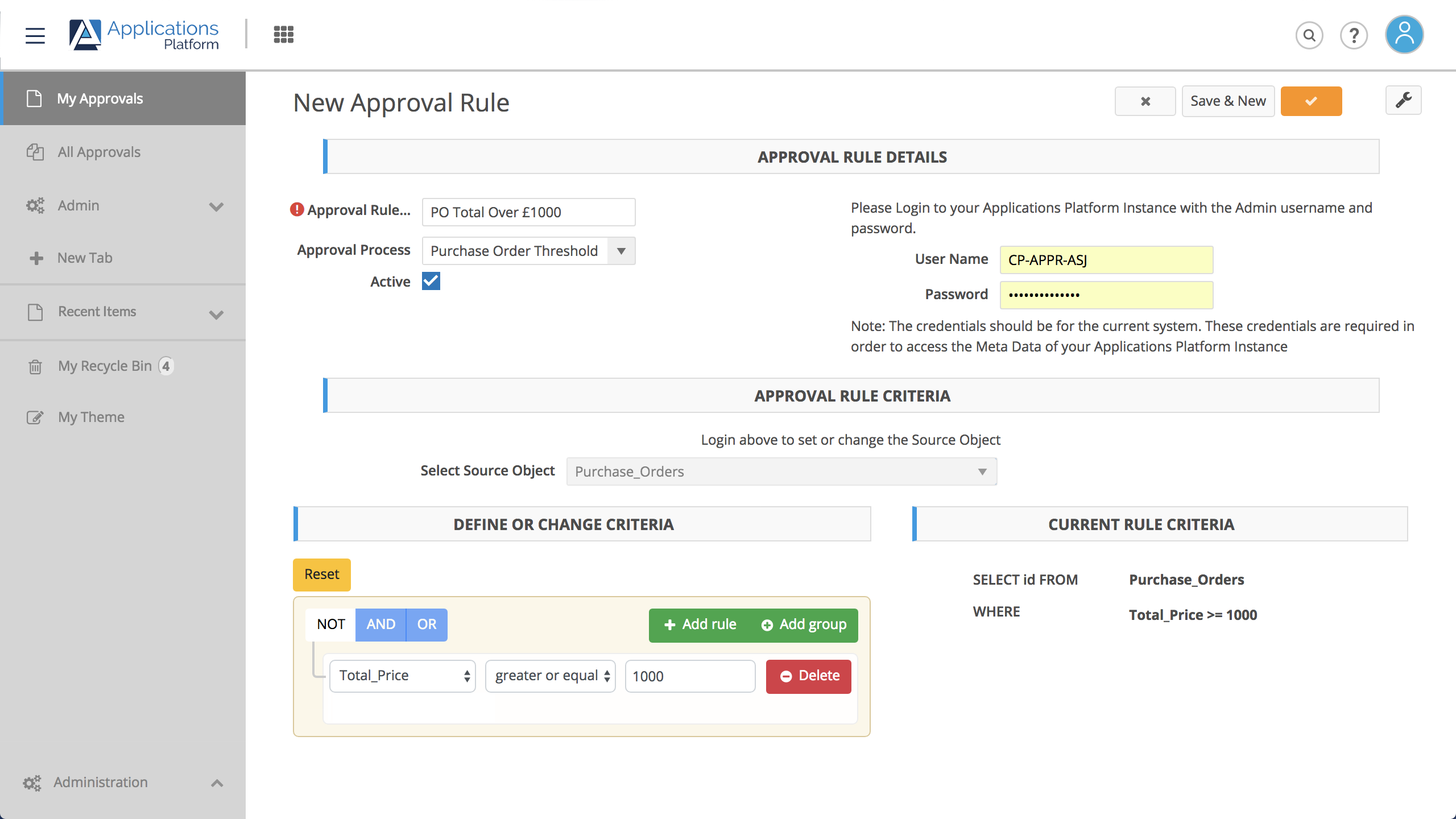Open the search tool
1456x819 pixels.
click(1309, 35)
